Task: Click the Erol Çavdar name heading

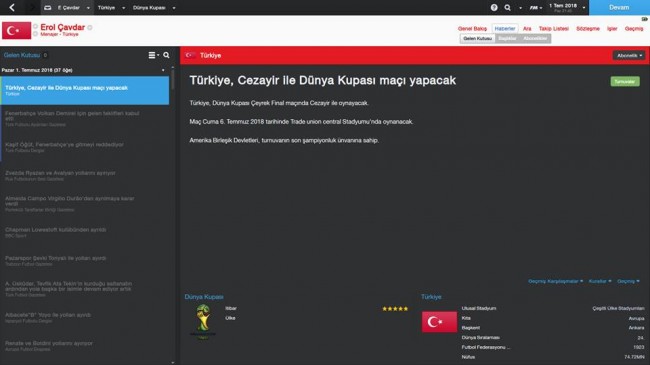Action: coord(63,27)
